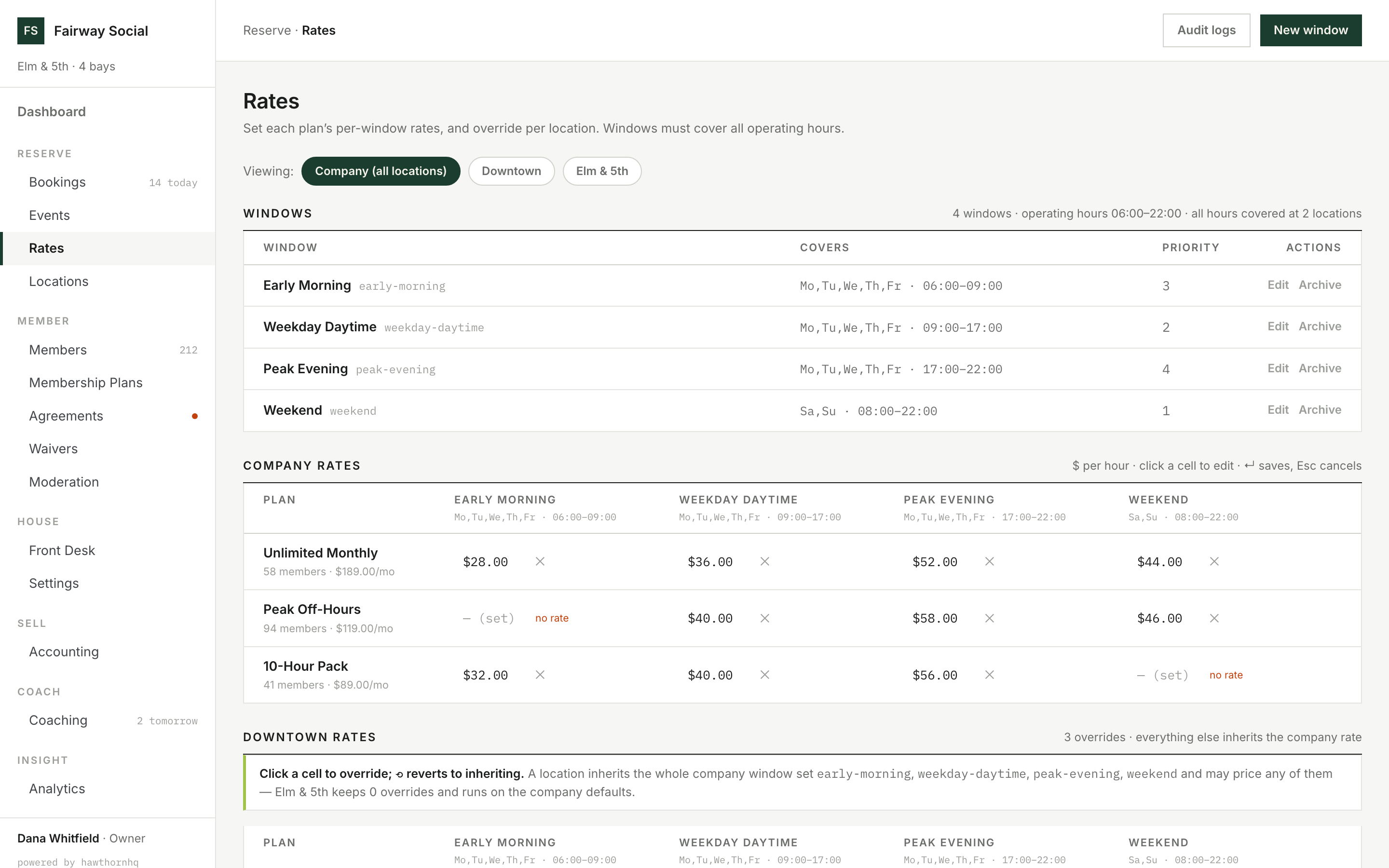Clear 10-Hour Pack Weekday Daytime rate
The width and height of the screenshot is (1389, 868).
point(764,675)
